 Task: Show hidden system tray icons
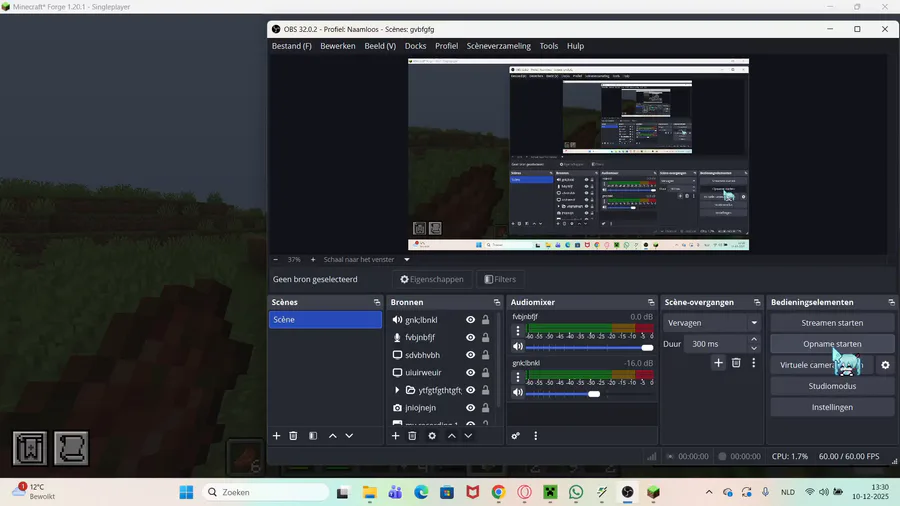pos(709,492)
